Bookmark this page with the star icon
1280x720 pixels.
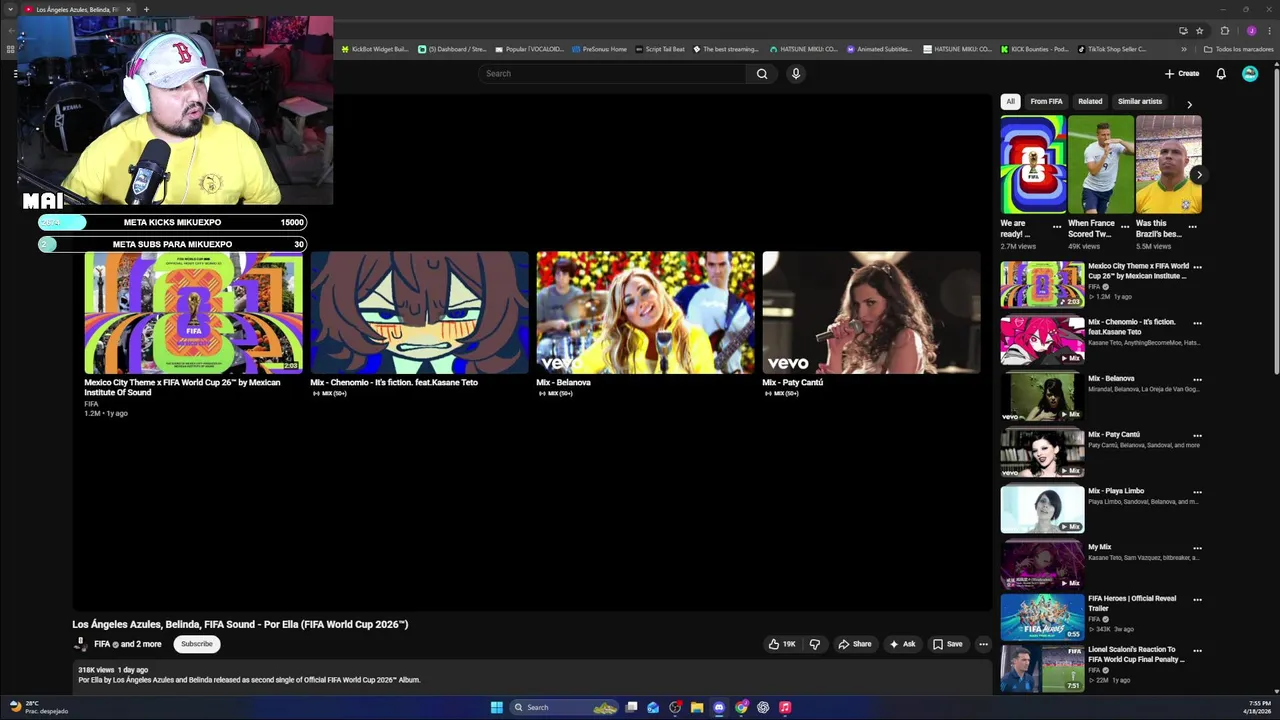pos(1200,31)
